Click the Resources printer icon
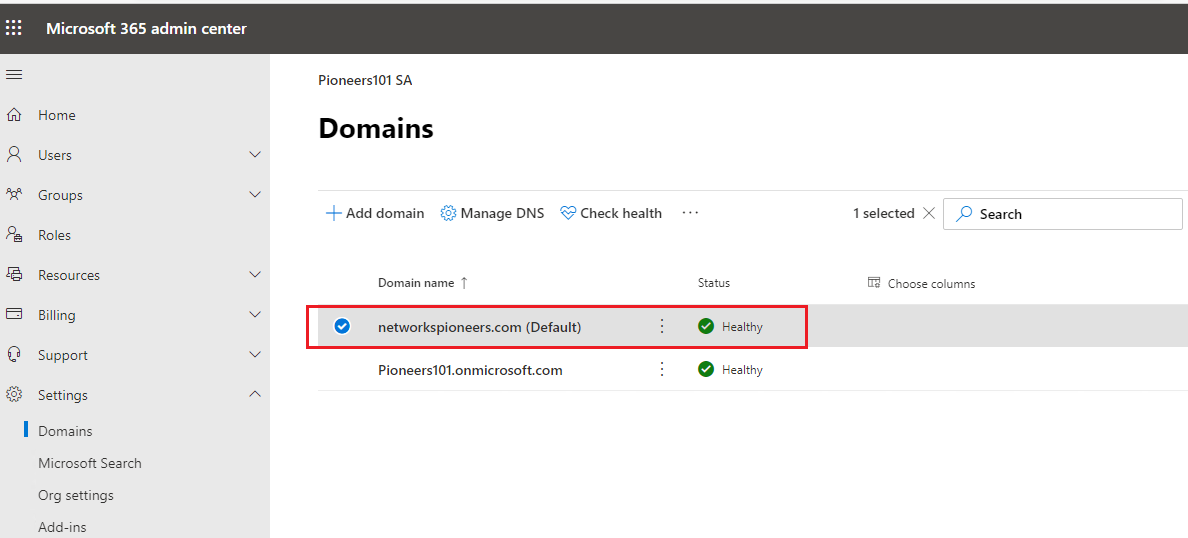Screen dimensions: 1188x538 (x=14, y=274)
